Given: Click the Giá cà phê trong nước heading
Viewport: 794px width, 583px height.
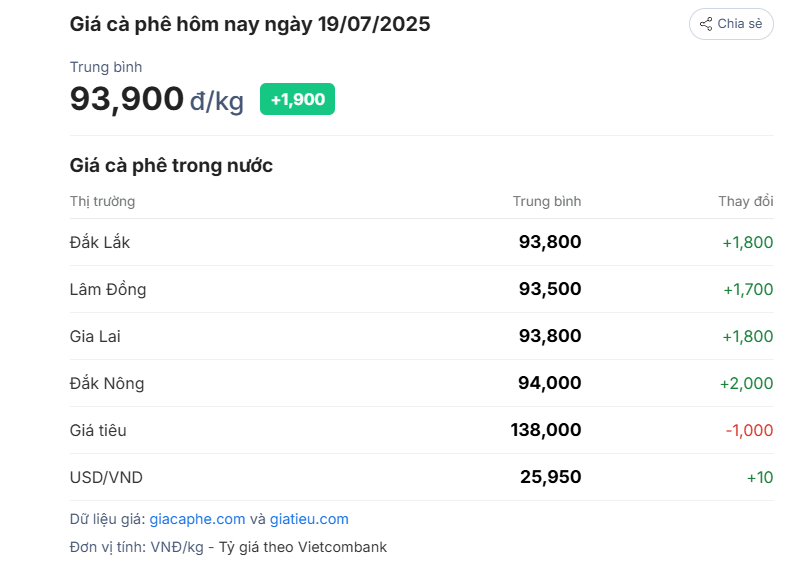Looking at the screenshot, I should point(171,166).
